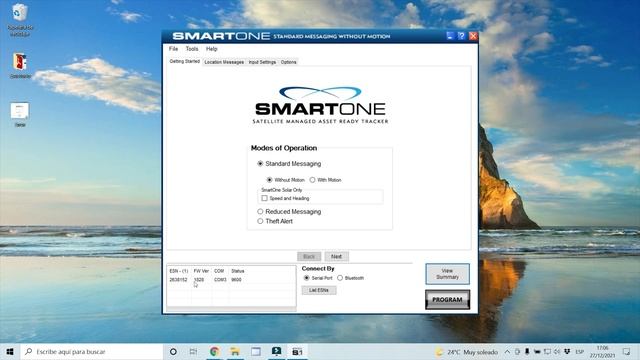Open the Help menu
640x360 pixels.
tap(211, 49)
